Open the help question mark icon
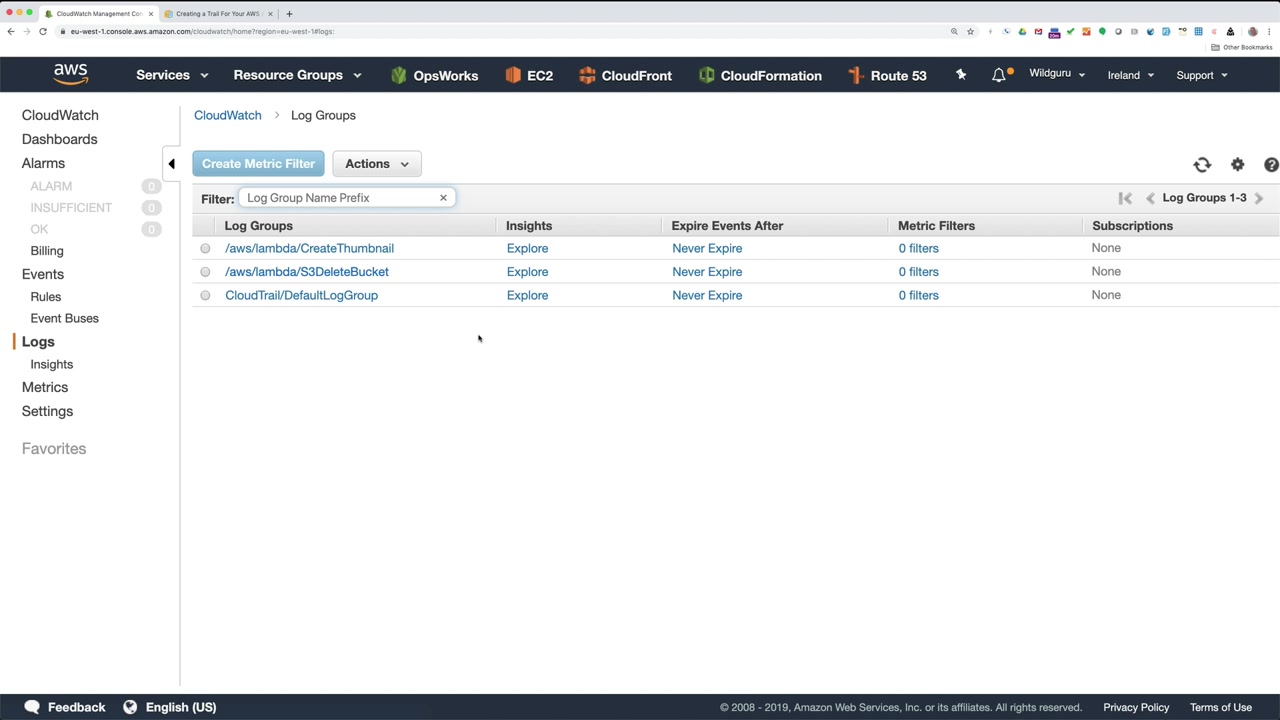Image resolution: width=1280 pixels, height=720 pixels. pyautogui.click(x=1271, y=165)
